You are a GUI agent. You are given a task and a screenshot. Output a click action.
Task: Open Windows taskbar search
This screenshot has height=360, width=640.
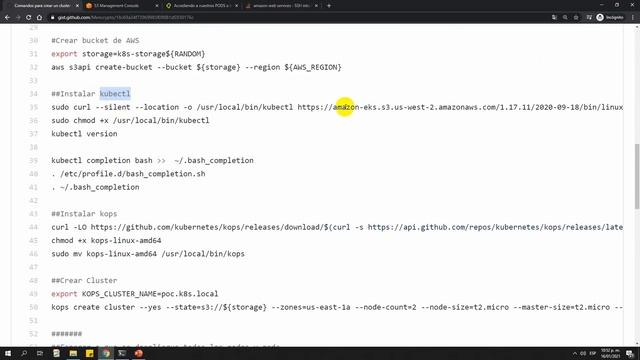click(x=24, y=353)
